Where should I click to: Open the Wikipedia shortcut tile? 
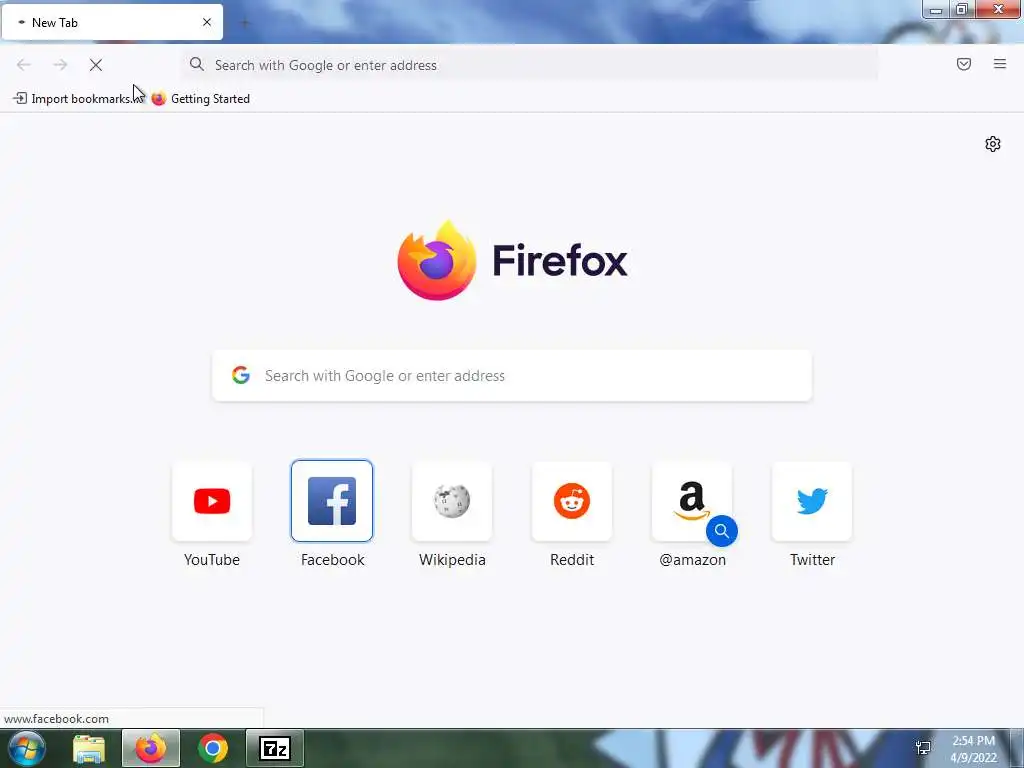[452, 501]
